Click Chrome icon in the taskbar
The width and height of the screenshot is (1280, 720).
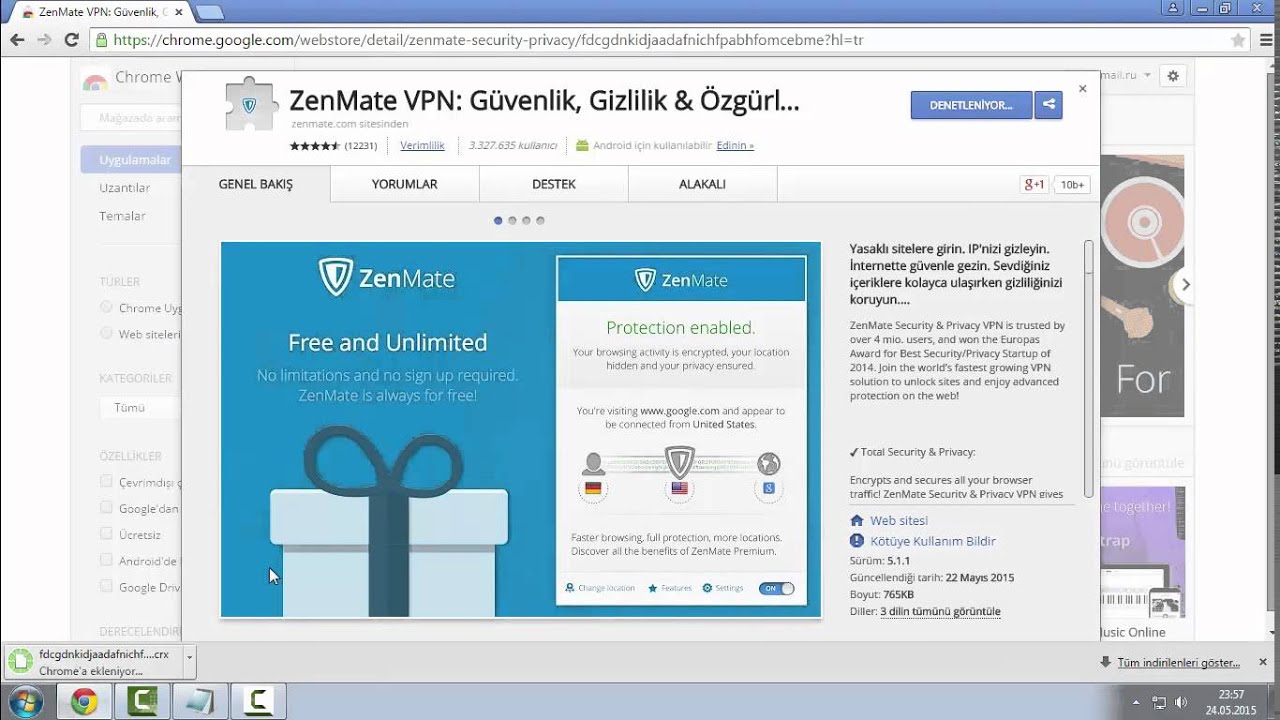click(x=84, y=702)
